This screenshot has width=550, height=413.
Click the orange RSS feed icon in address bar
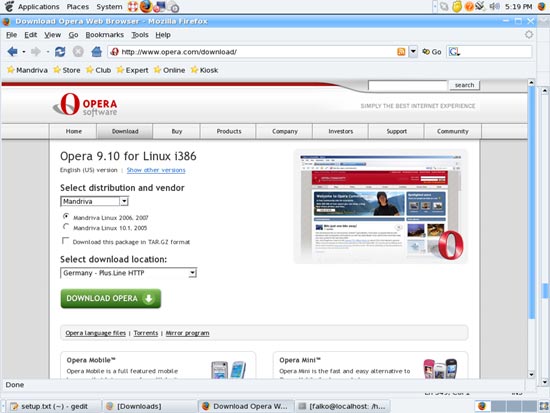pos(401,52)
